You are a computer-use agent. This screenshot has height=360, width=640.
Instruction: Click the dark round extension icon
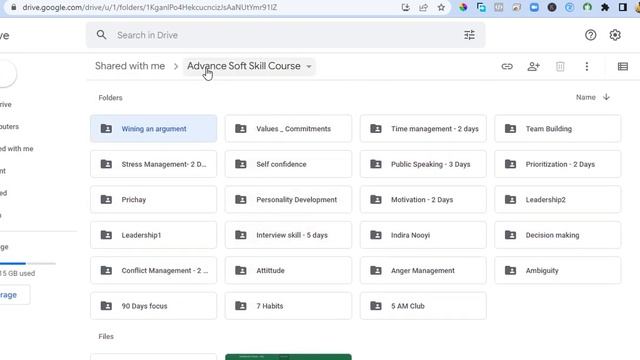pyautogui.click(x=552, y=7)
